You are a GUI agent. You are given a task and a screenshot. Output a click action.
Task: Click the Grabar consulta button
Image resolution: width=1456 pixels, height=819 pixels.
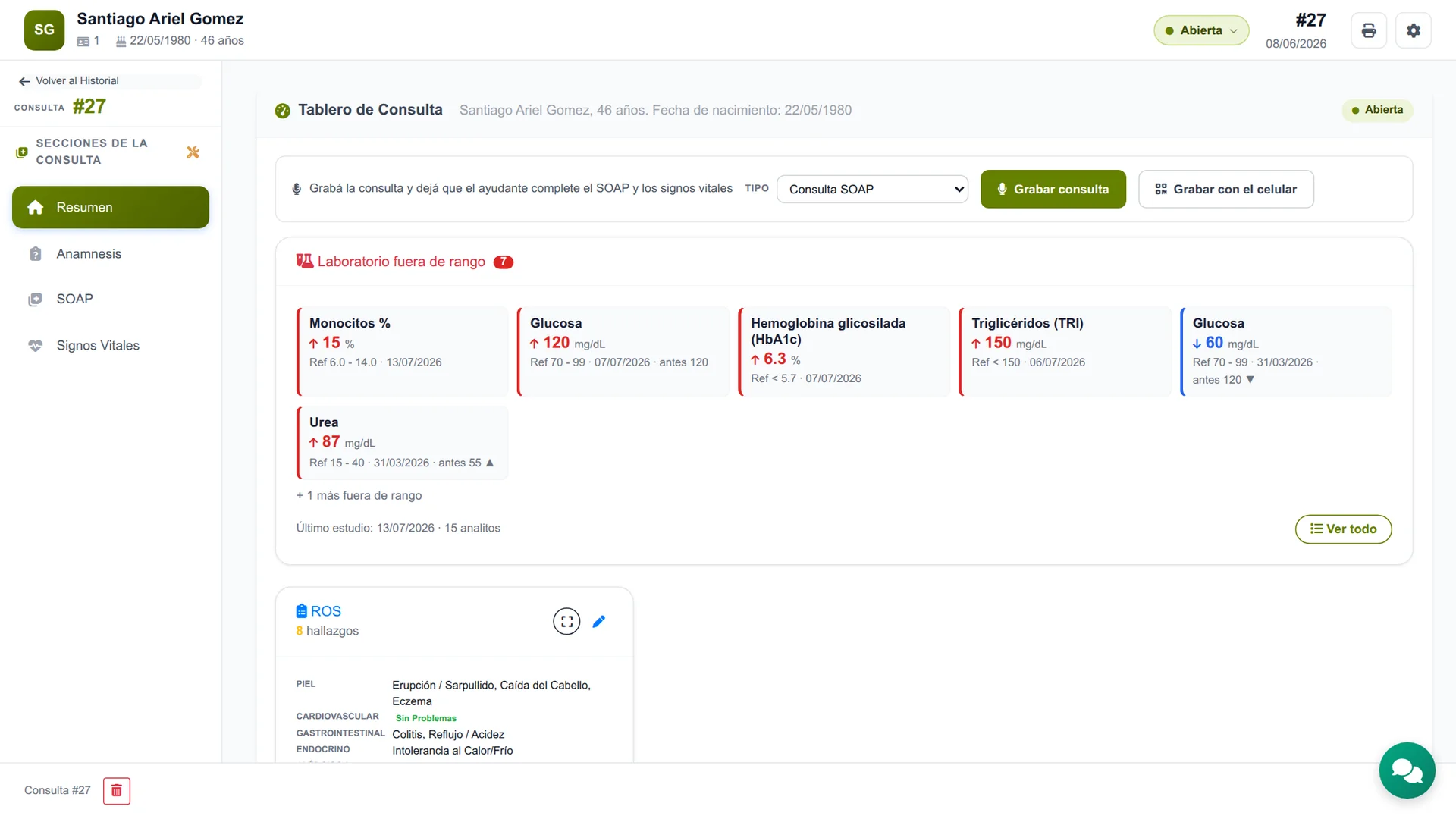(1053, 189)
